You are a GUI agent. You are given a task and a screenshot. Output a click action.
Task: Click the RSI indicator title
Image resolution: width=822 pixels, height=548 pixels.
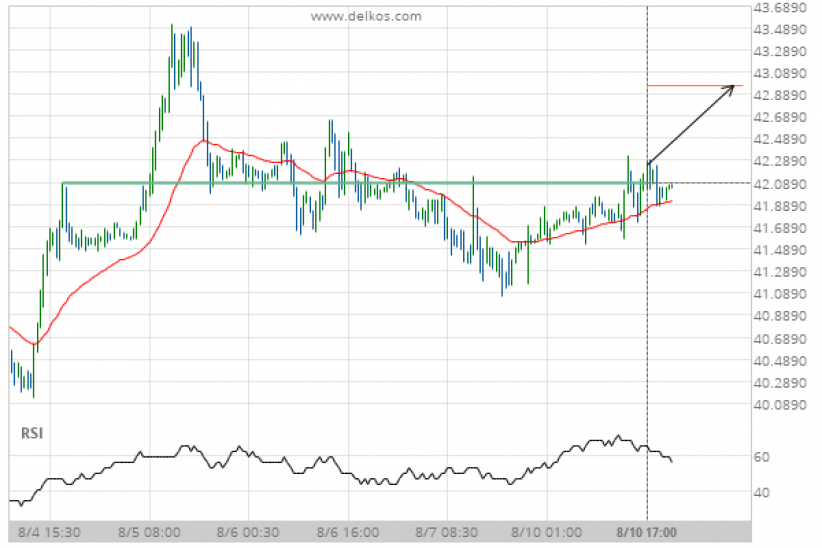pos(32,434)
